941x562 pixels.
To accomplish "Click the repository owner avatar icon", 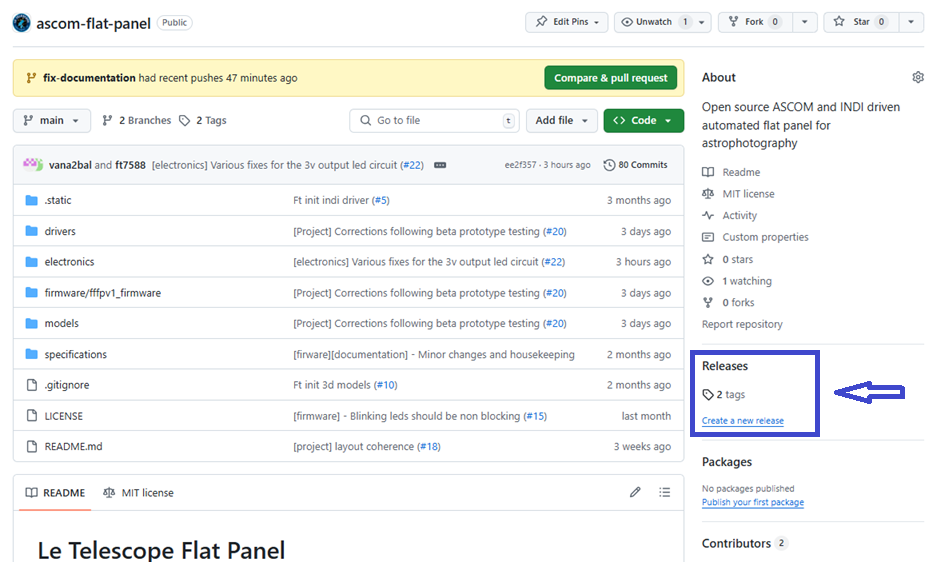I will point(22,23).
